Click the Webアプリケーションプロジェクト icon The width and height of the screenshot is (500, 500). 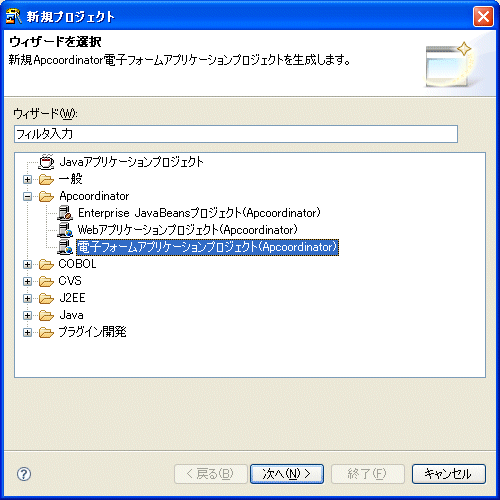click(x=65, y=230)
